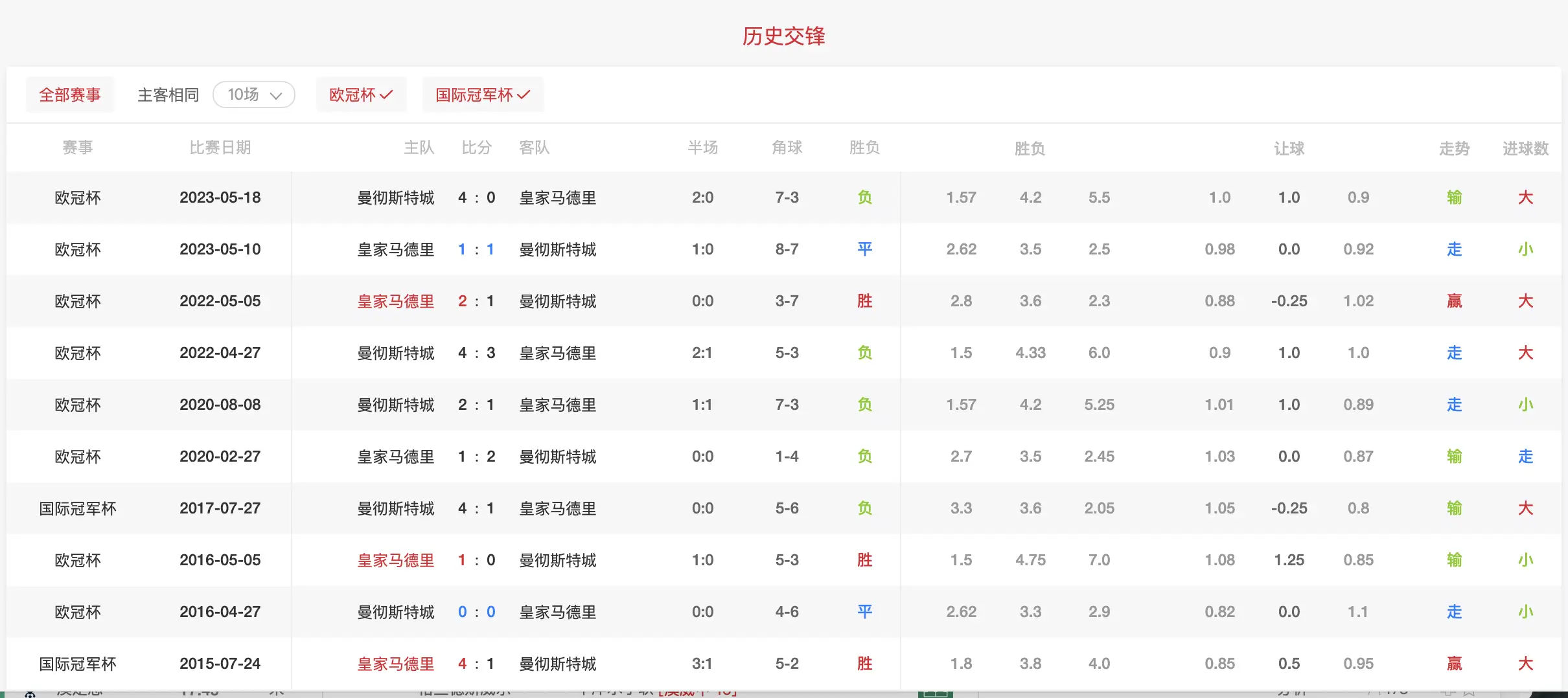Toggle the 欧冠杯 competition filter

coord(361,95)
